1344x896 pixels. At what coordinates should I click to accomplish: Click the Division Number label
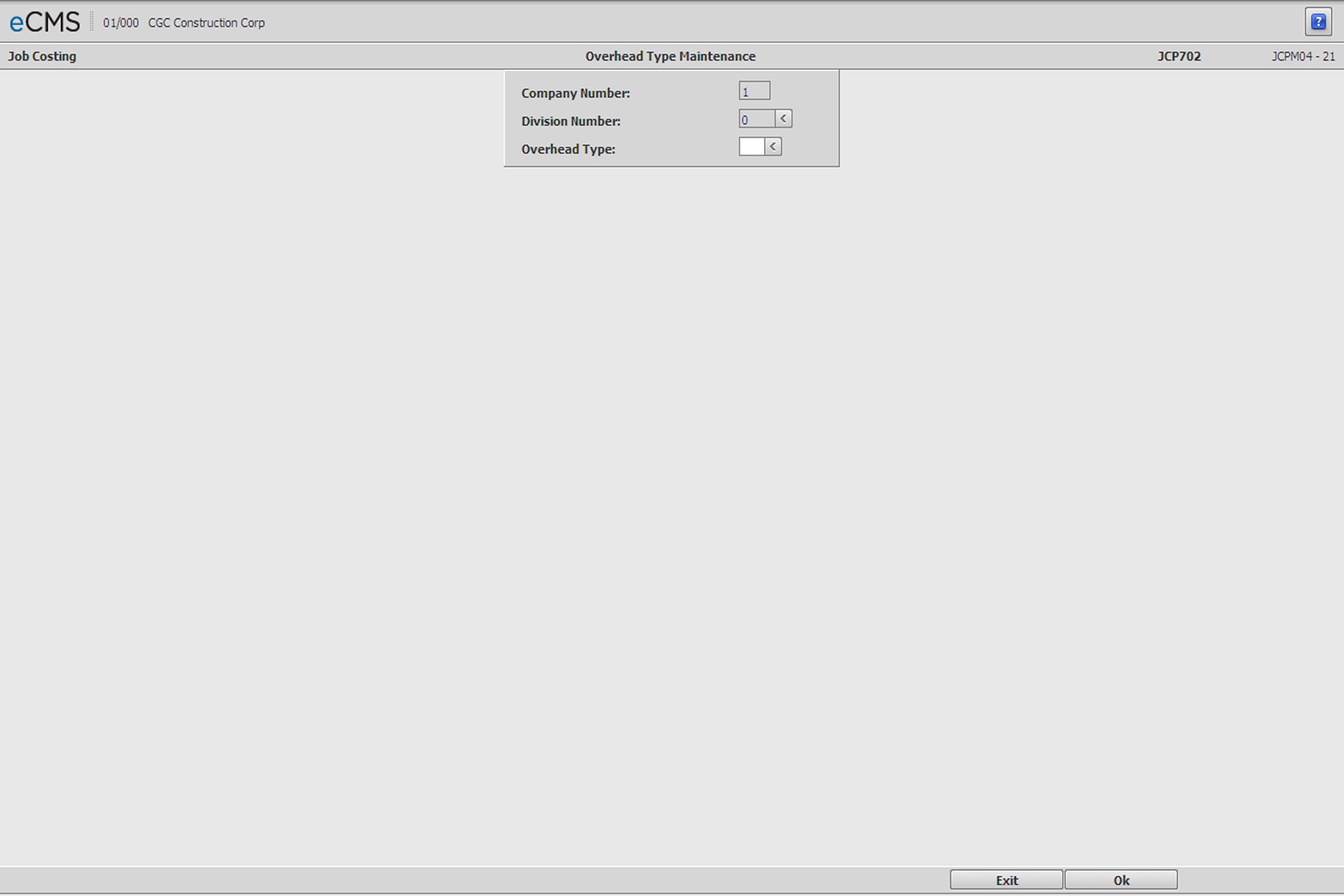pyautogui.click(x=571, y=121)
